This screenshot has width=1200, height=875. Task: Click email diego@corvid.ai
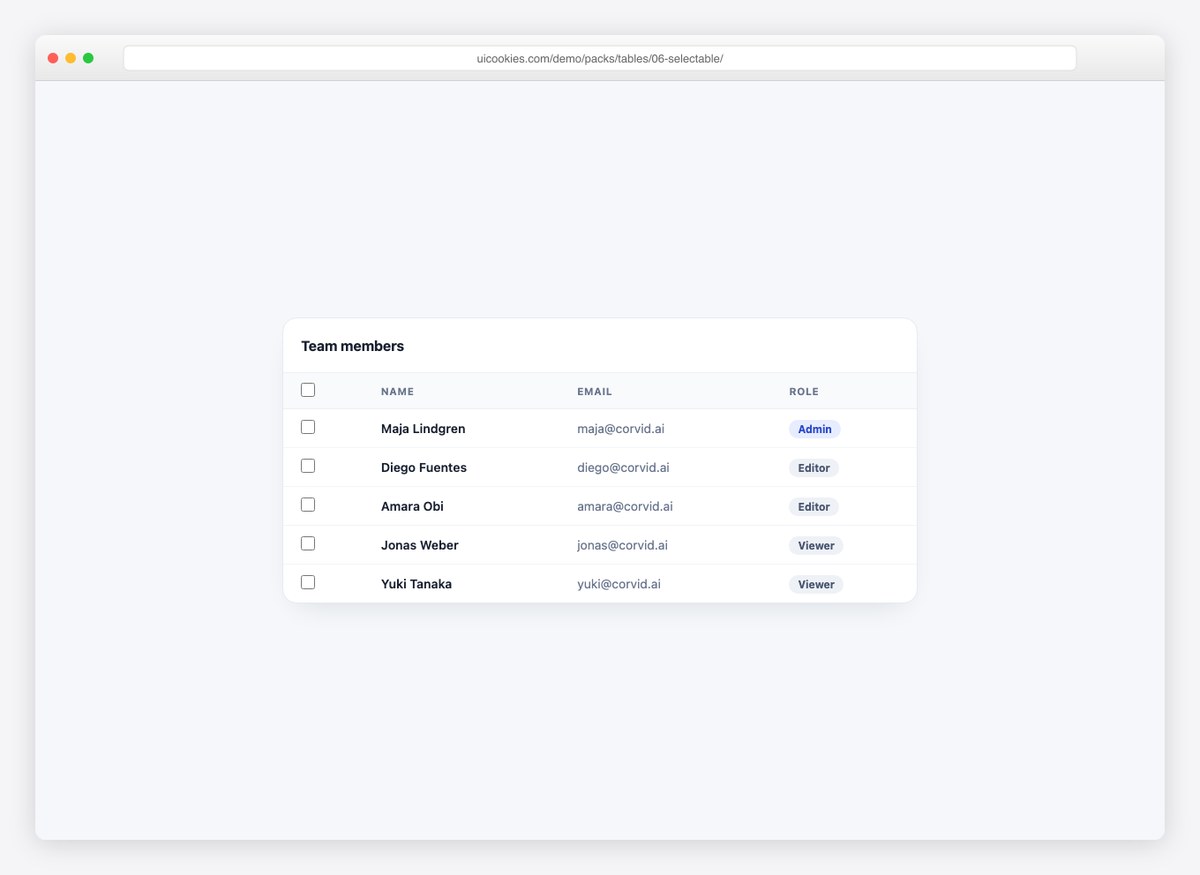click(623, 468)
